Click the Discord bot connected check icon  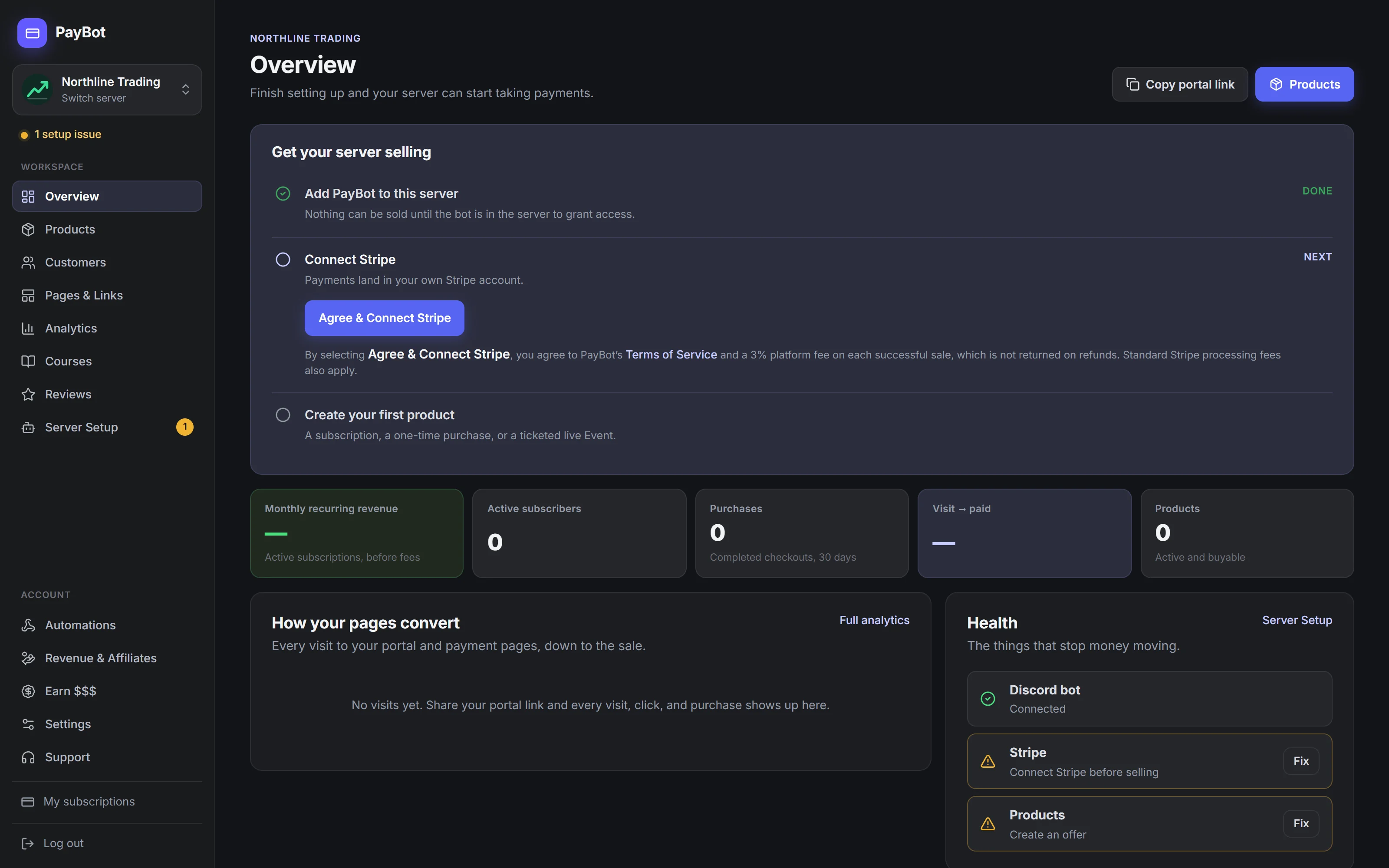click(x=988, y=699)
